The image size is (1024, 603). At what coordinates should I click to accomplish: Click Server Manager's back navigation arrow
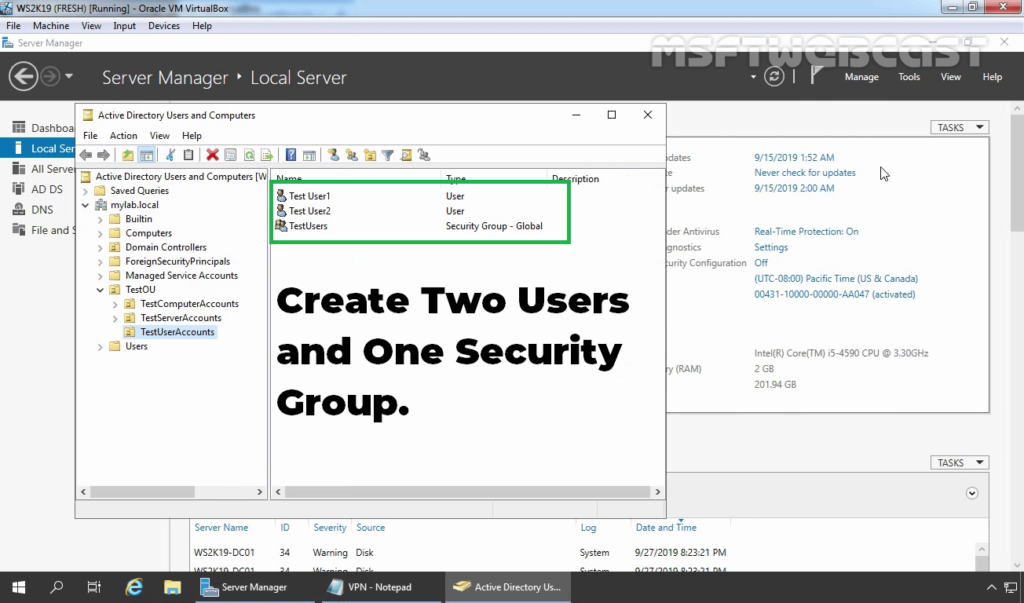(23, 76)
